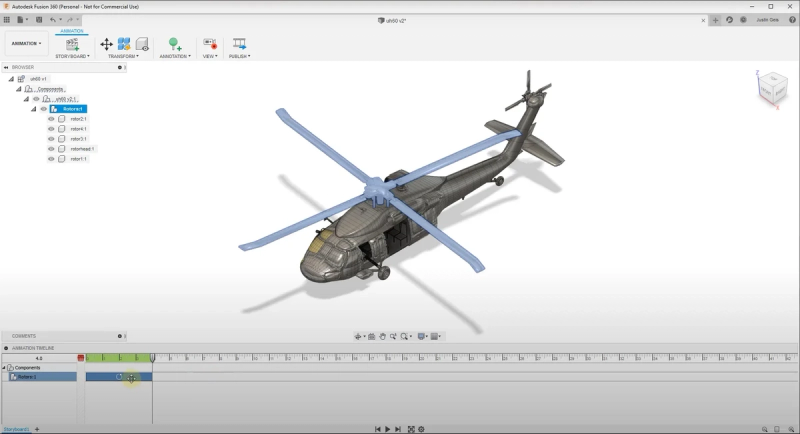Open the ANIMATION workspace dropdown
800x434 pixels.
[27, 43]
